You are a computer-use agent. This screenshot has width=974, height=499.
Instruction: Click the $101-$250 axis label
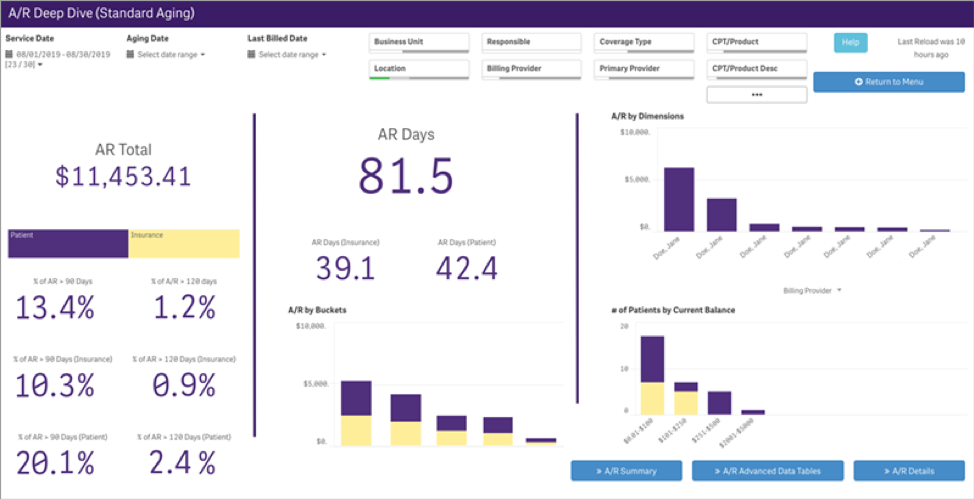point(675,429)
